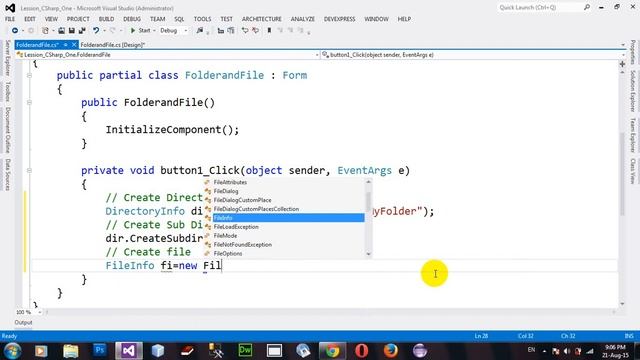Screen dimensions: 640x360
Task: Open the Toolbox side panel
Action: click(x=7, y=92)
